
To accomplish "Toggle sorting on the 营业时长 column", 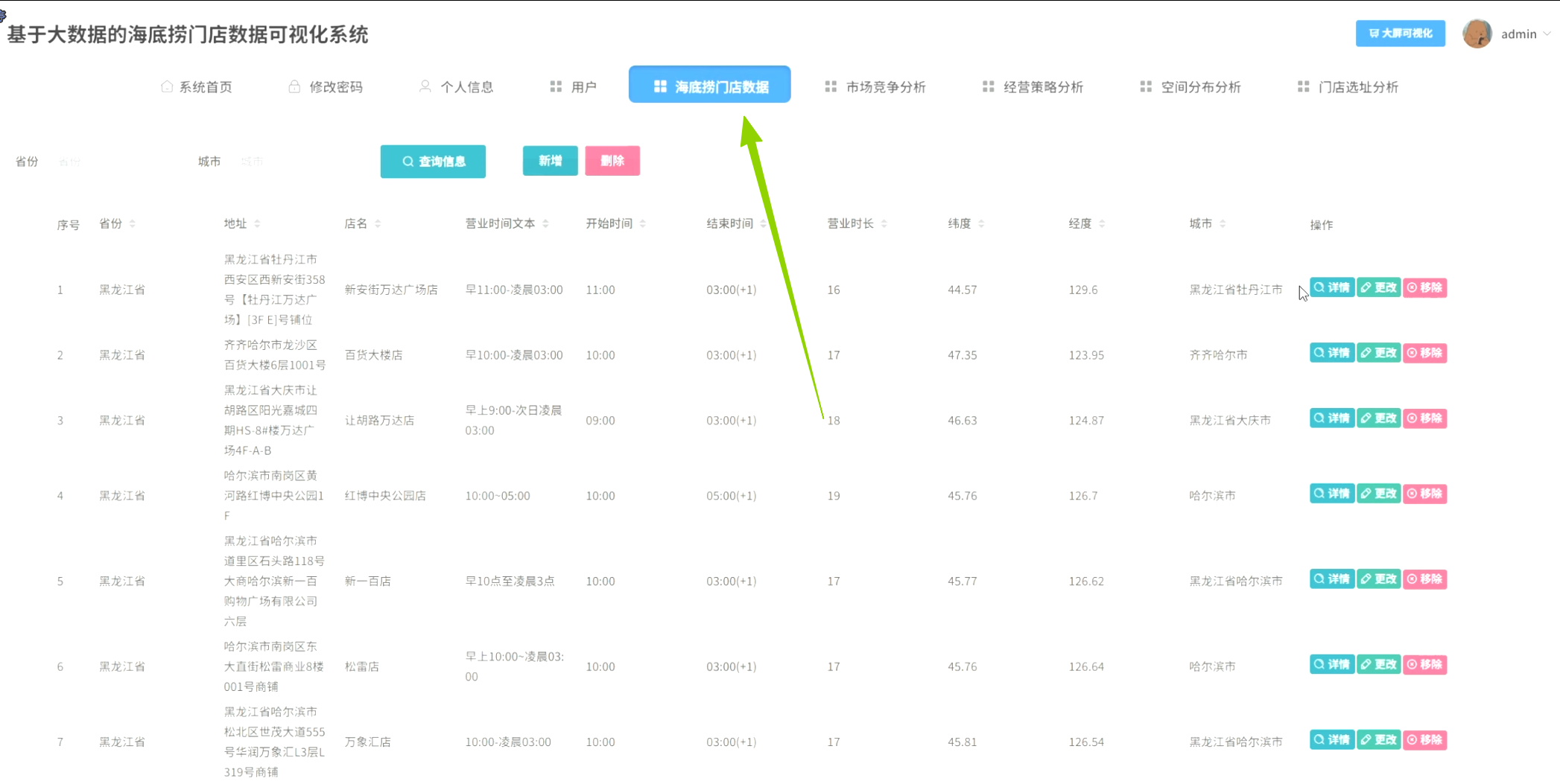I will [884, 223].
